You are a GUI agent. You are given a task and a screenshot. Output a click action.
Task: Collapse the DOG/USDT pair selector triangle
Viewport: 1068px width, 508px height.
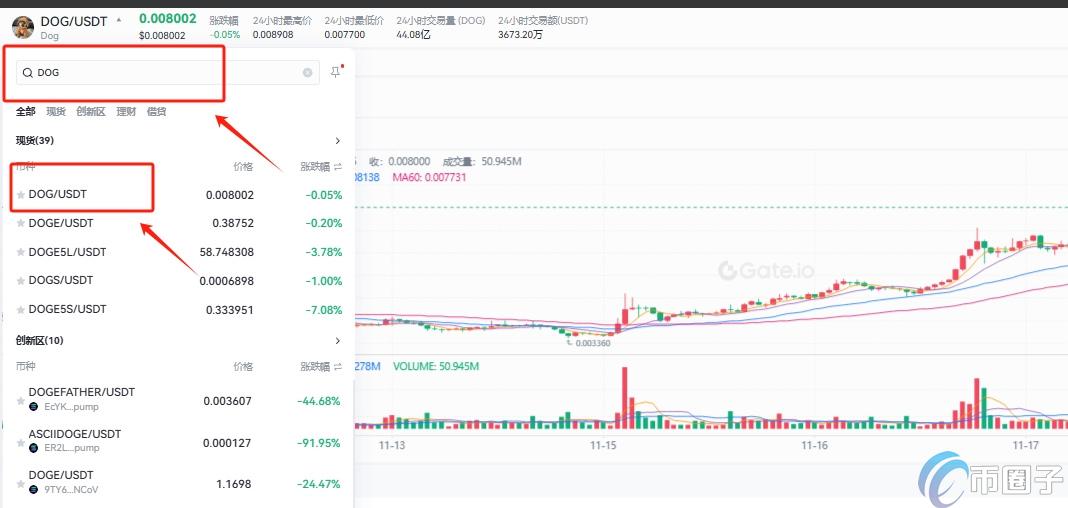pos(119,20)
